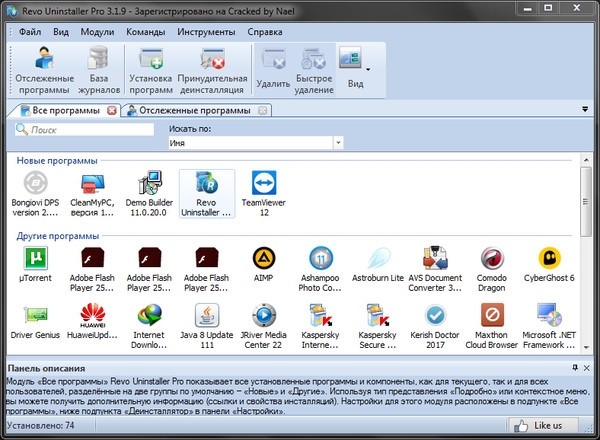Open the Инструменты menu
The width and height of the screenshot is (600, 440).
coord(206,31)
